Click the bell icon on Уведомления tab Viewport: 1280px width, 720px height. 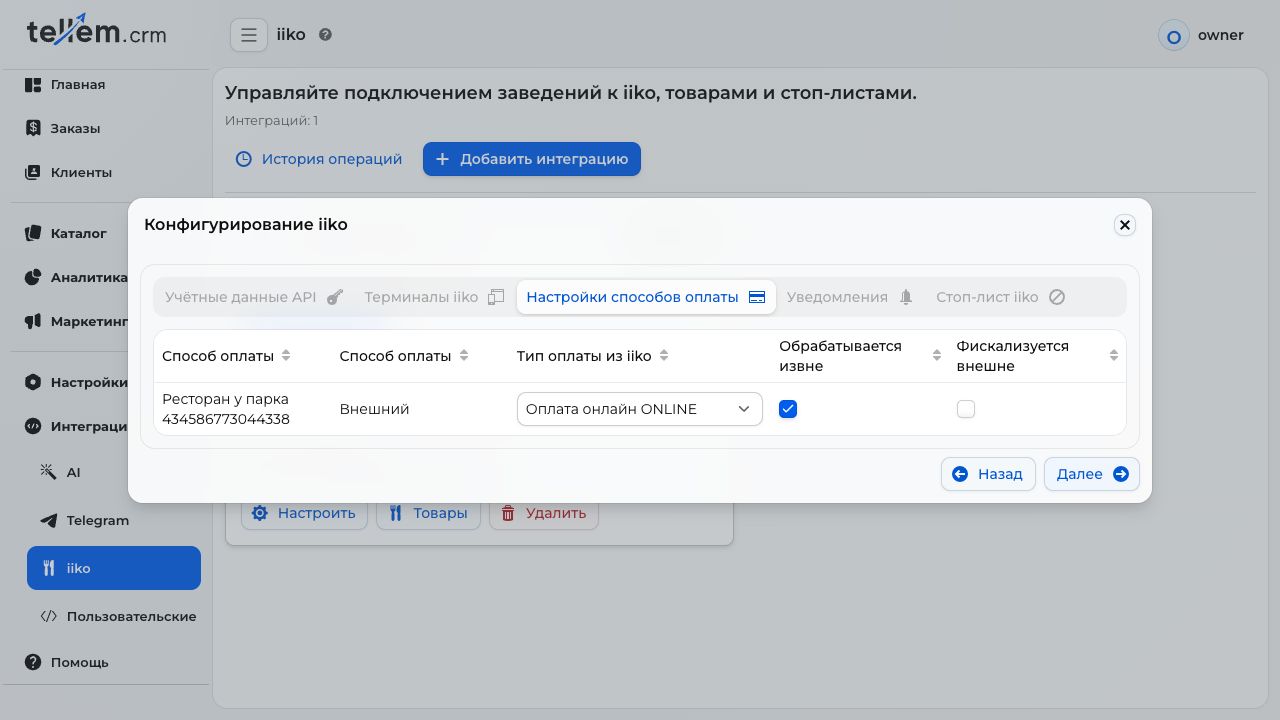pos(906,297)
